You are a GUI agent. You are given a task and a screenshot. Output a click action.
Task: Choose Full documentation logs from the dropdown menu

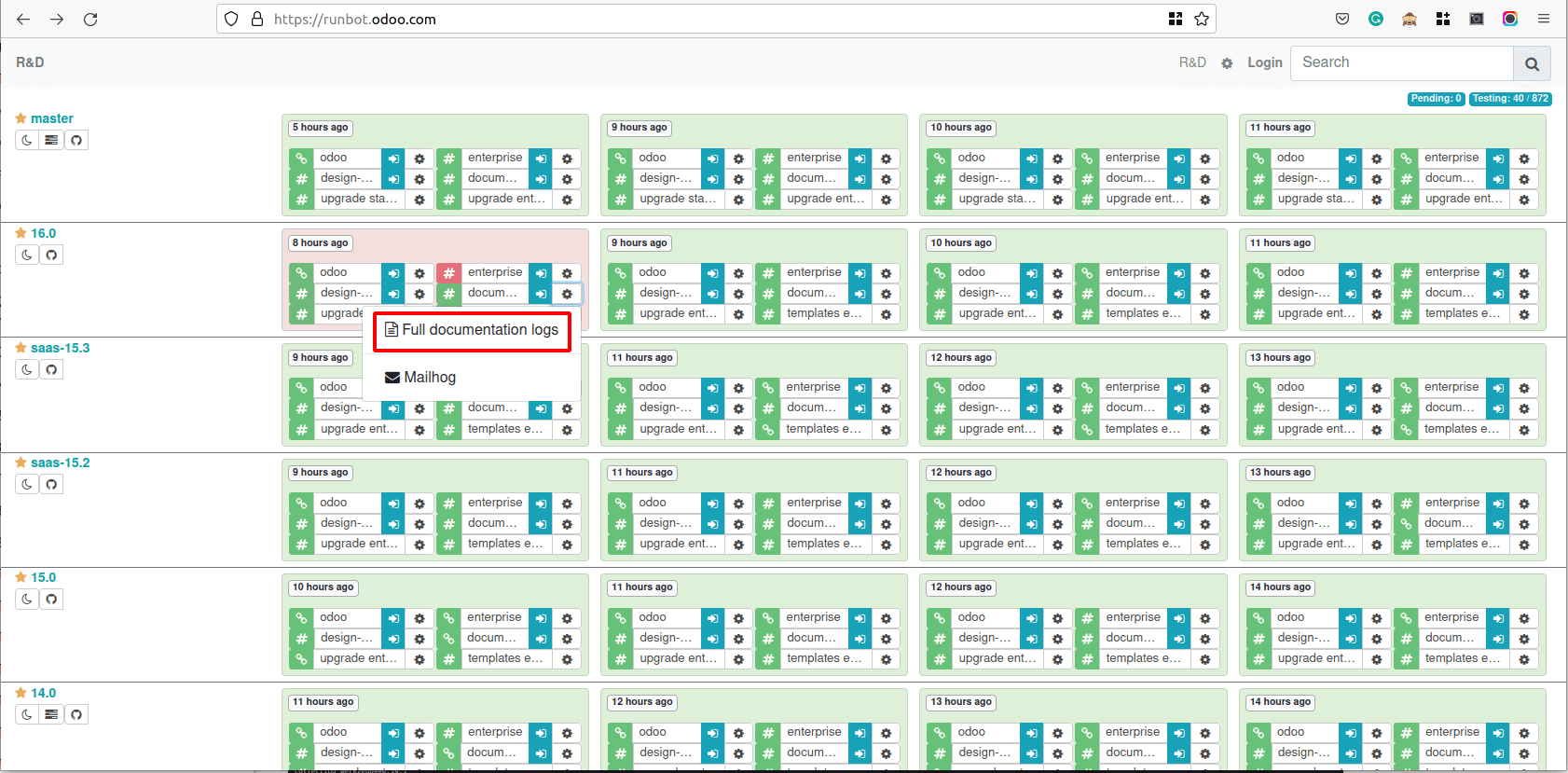coord(472,330)
